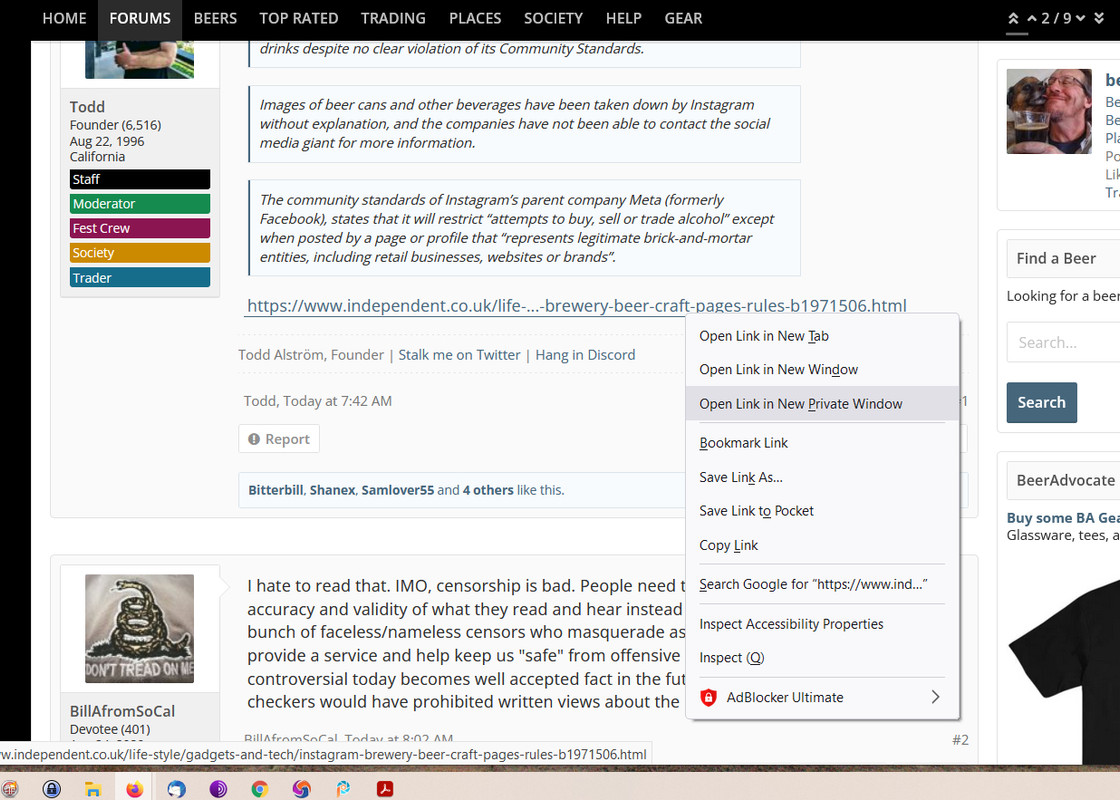
Task: Navigate to PLACES
Action: tap(475, 19)
